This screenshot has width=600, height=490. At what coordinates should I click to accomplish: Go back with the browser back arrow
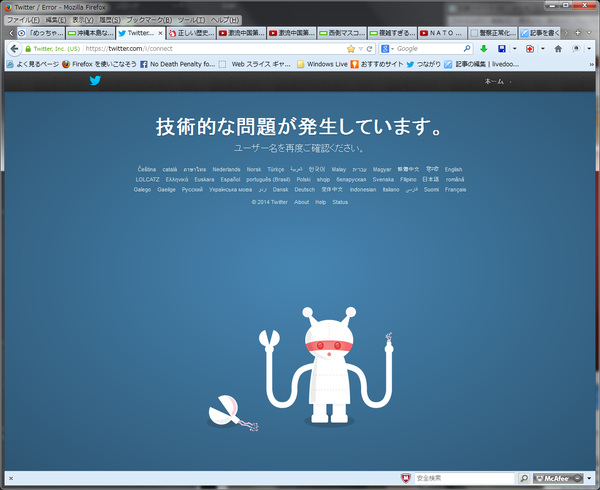click(14, 49)
